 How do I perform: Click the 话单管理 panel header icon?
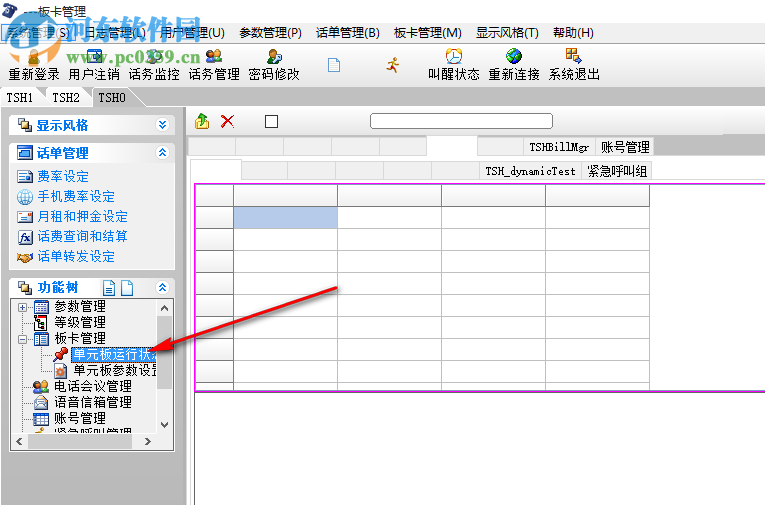pos(25,153)
